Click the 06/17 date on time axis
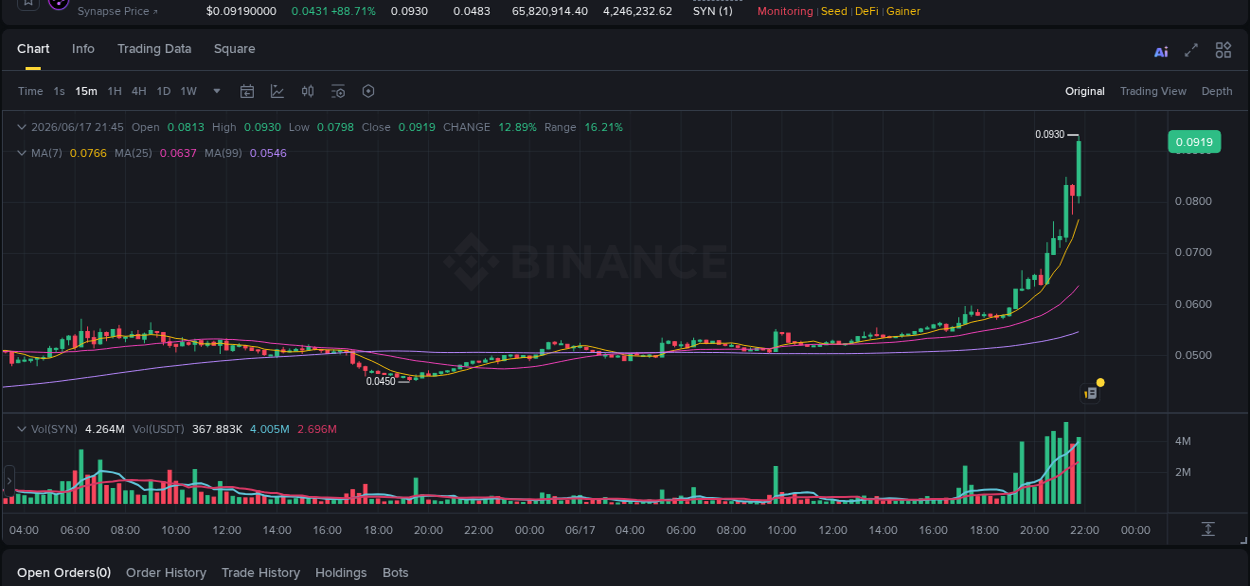The image size is (1250, 586). [x=580, y=530]
